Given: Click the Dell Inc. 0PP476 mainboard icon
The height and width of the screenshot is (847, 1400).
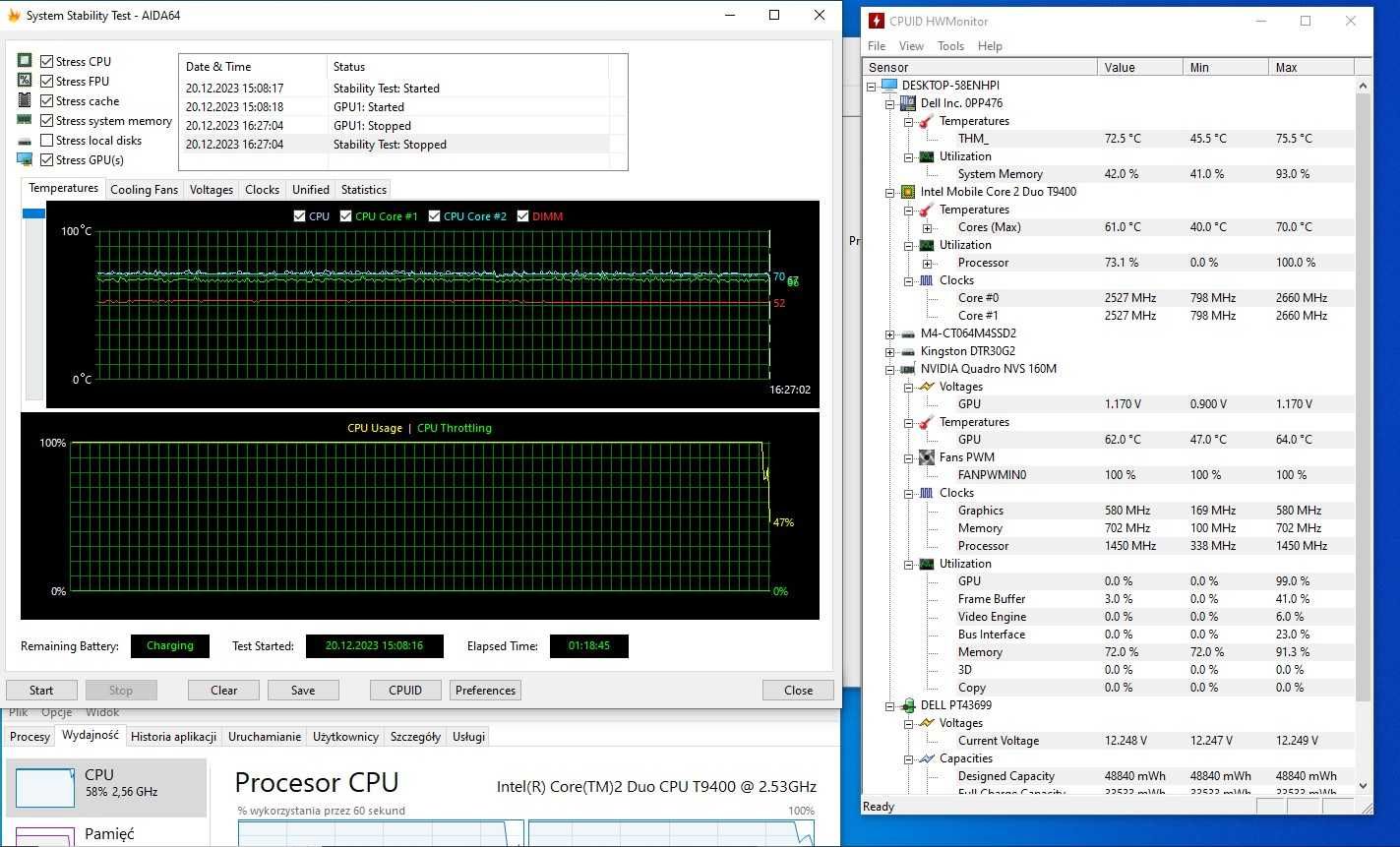Looking at the screenshot, I should click(x=907, y=102).
